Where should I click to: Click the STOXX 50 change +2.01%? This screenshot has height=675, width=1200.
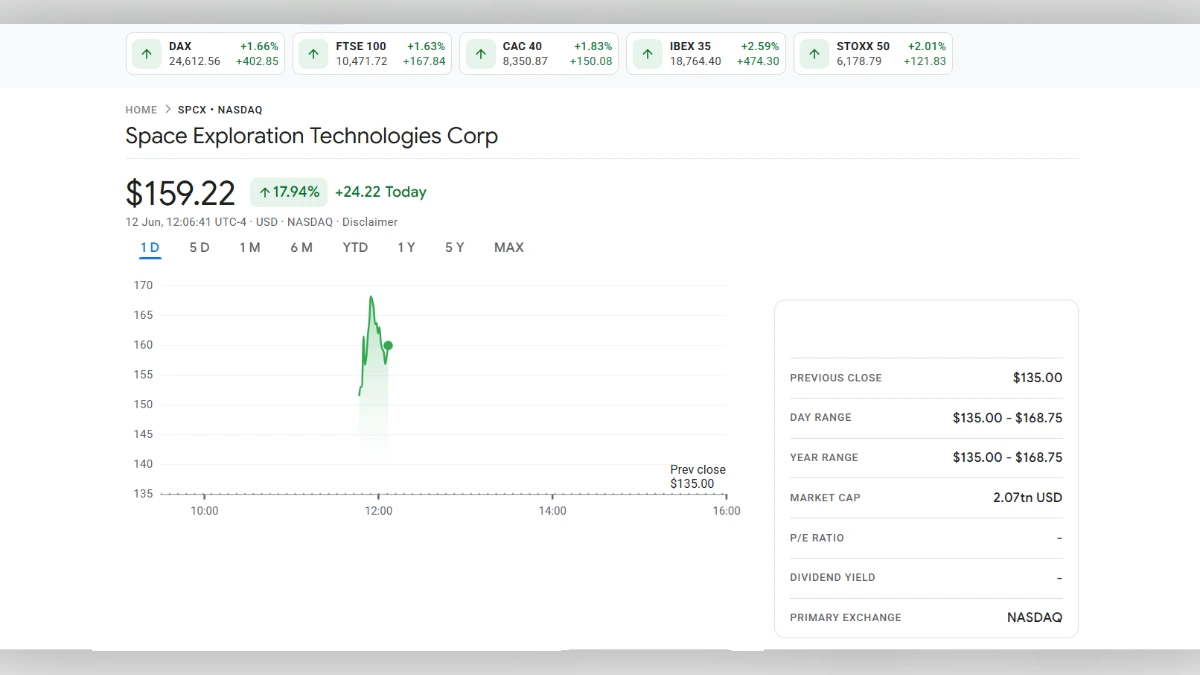click(927, 47)
